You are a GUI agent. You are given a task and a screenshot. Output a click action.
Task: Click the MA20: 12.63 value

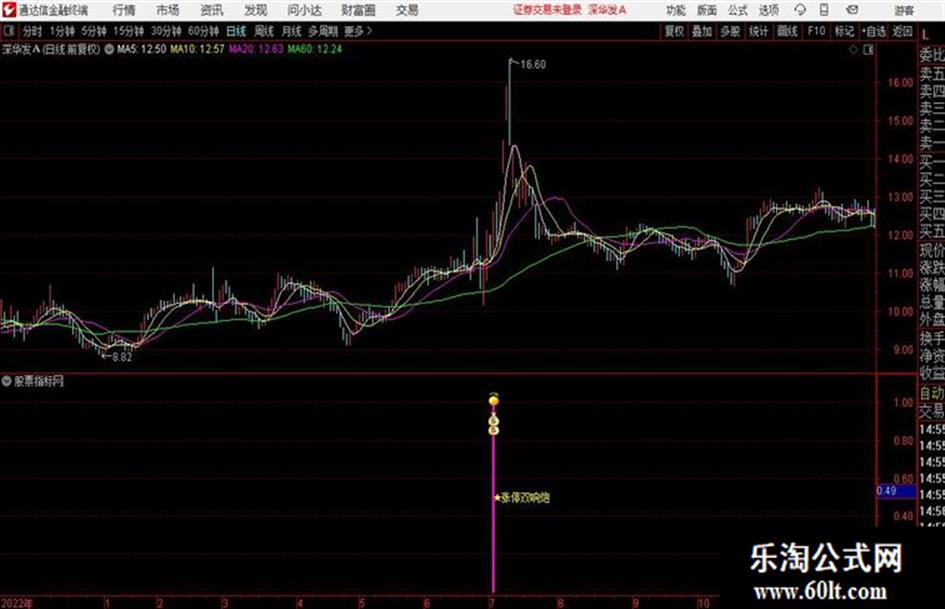coord(256,49)
